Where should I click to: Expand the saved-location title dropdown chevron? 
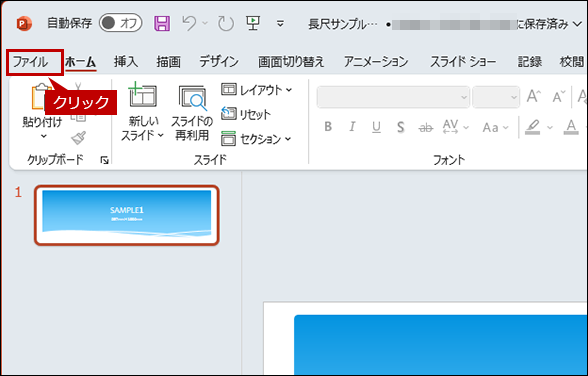click(577, 24)
